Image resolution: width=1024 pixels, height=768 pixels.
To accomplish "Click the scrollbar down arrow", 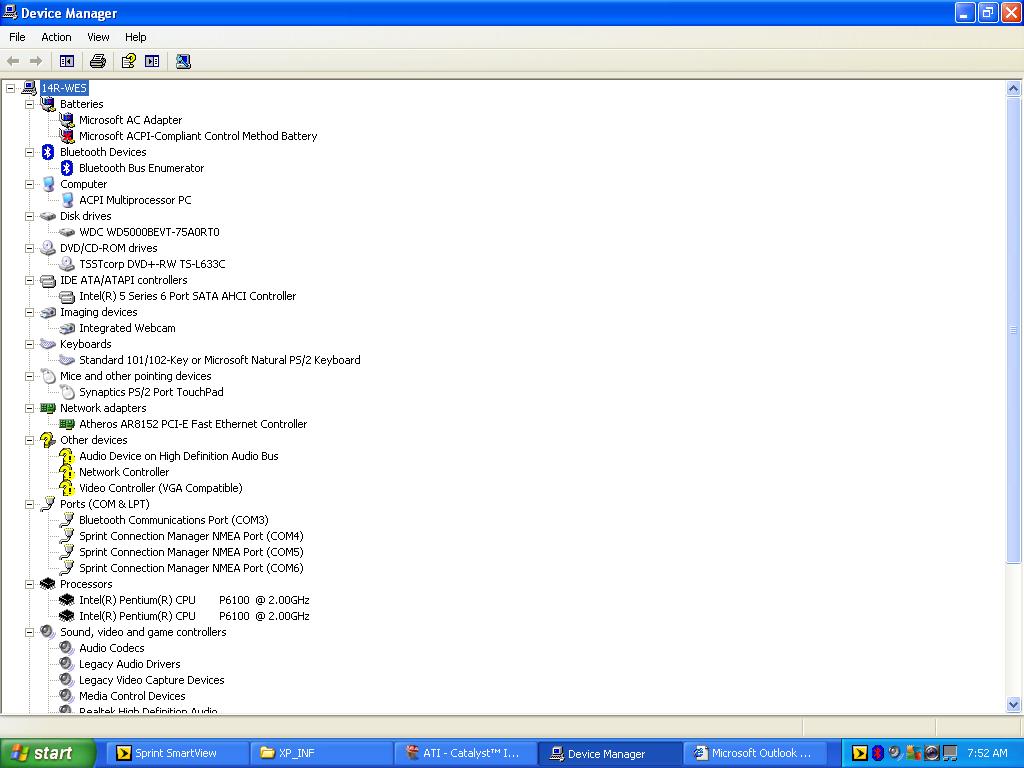I will click(1014, 704).
